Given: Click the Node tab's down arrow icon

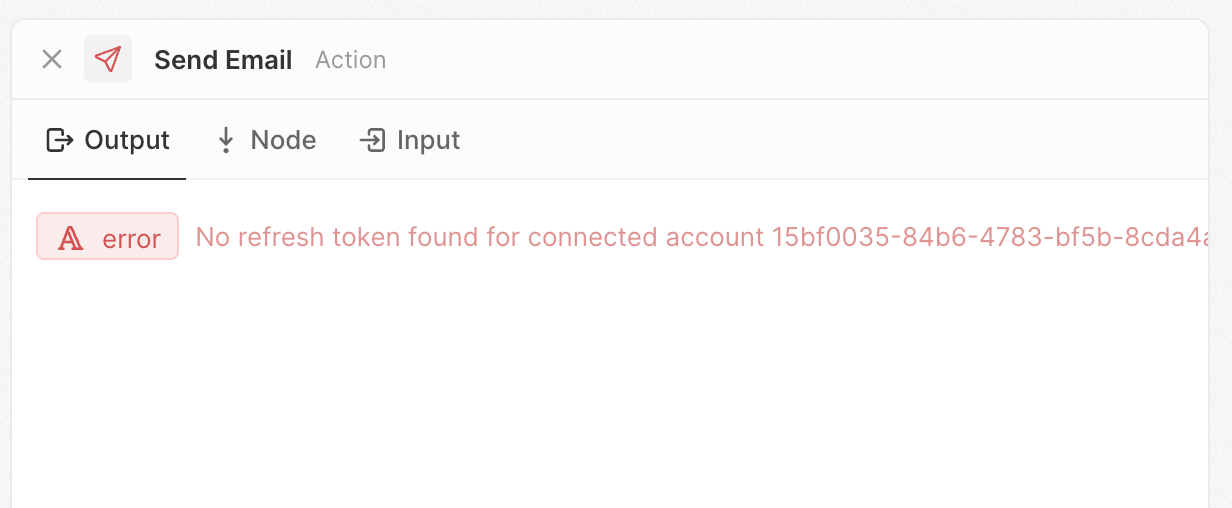Looking at the screenshot, I should tap(226, 140).
